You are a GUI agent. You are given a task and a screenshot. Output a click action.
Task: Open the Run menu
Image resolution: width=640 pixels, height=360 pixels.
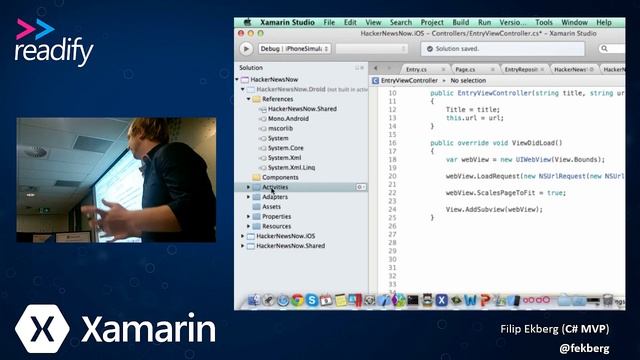click(x=484, y=22)
